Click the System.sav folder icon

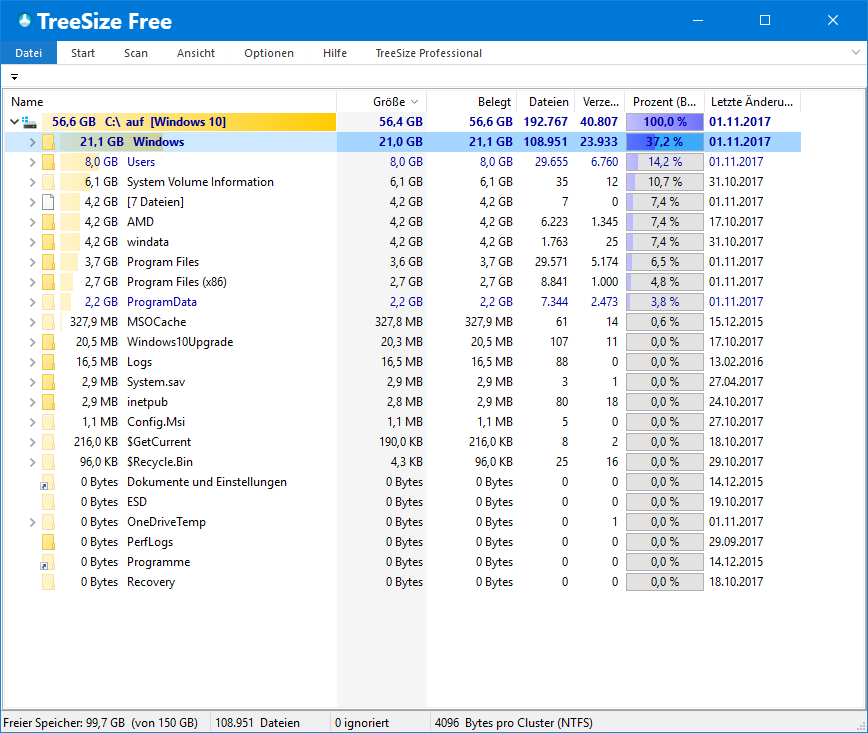pos(49,382)
